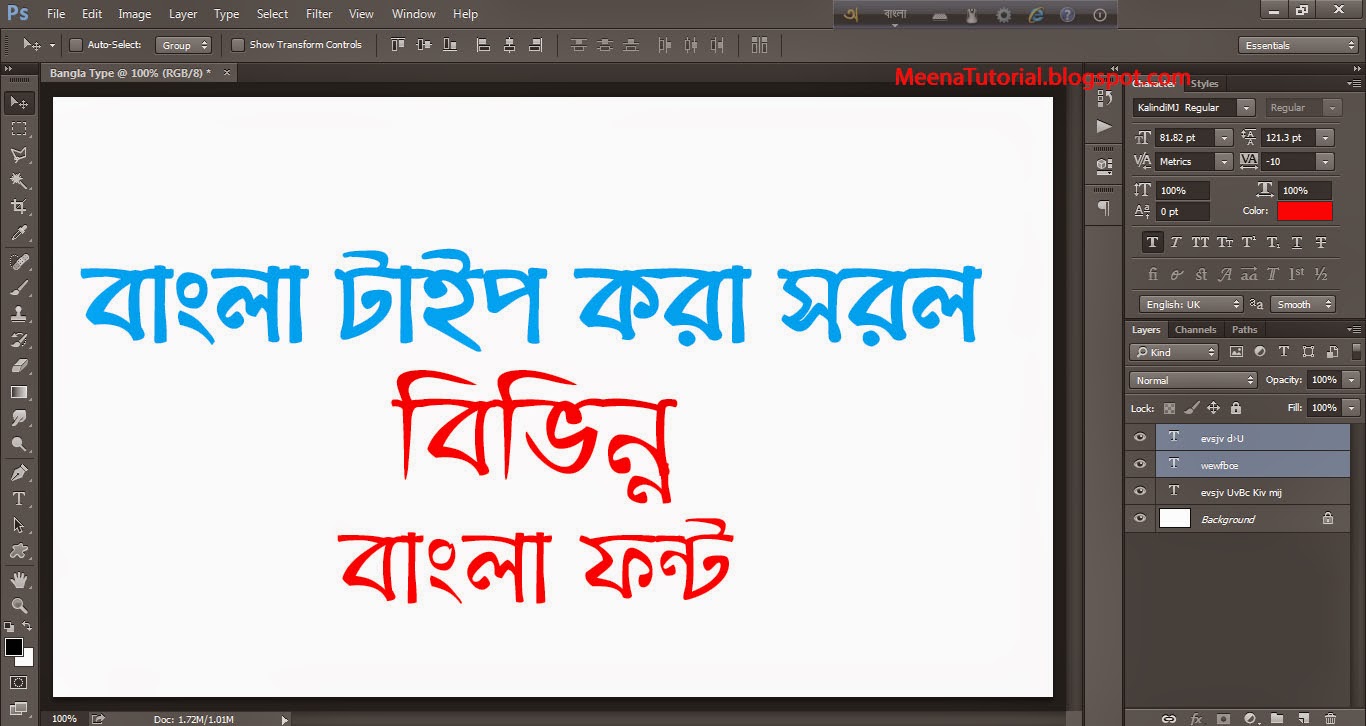Screen dimensions: 1366x726
Task: Select the Move tool
Action: tap(18, 101)
